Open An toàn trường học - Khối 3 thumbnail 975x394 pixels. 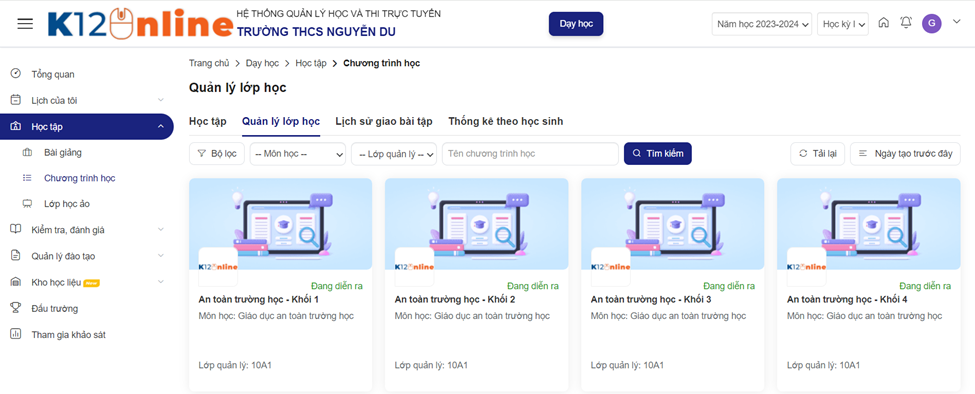(673, 224)
